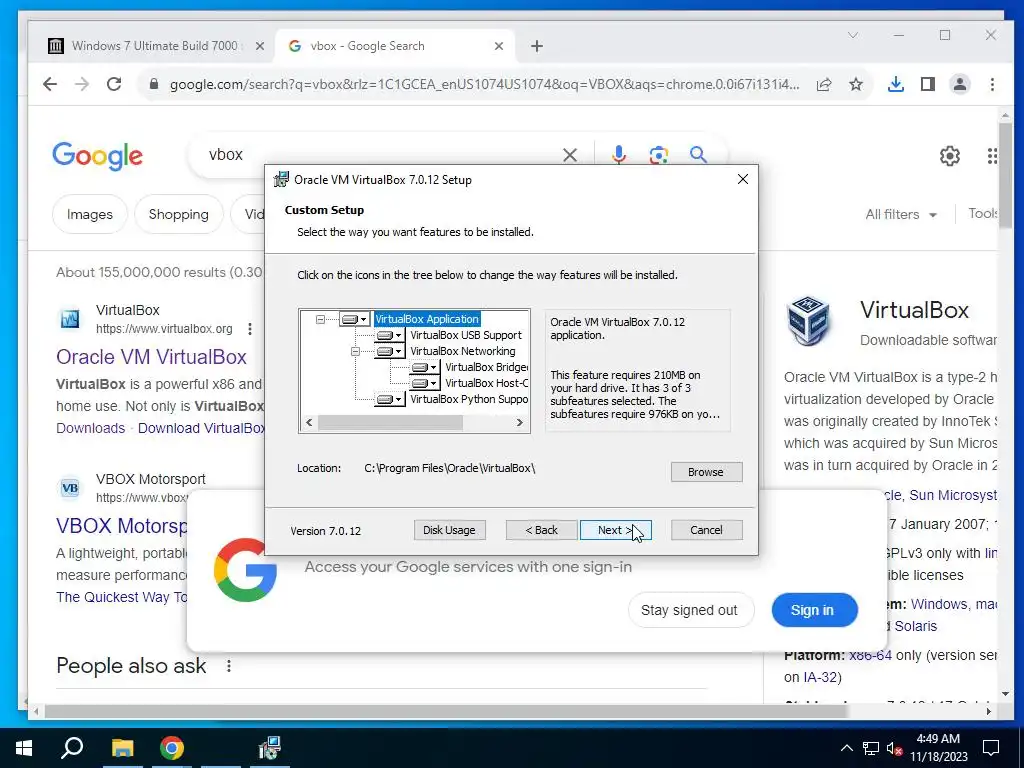
Task: Collapse the VirtualBox Application tree node
Action: [x=320, y=319]
